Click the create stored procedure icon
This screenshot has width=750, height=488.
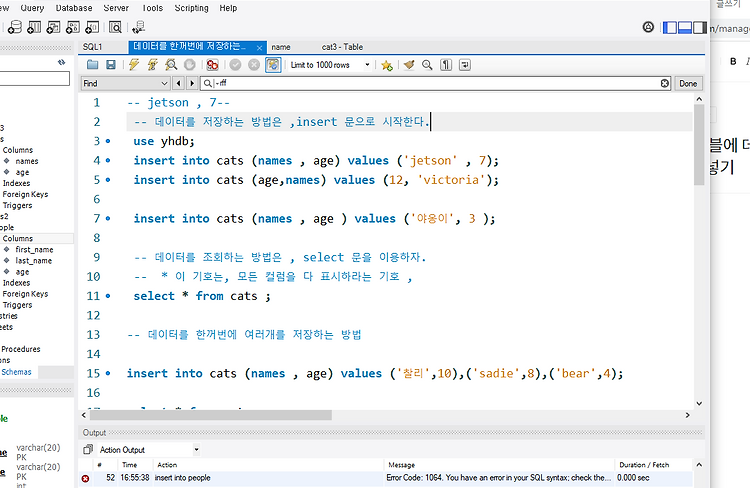(73, 27)
